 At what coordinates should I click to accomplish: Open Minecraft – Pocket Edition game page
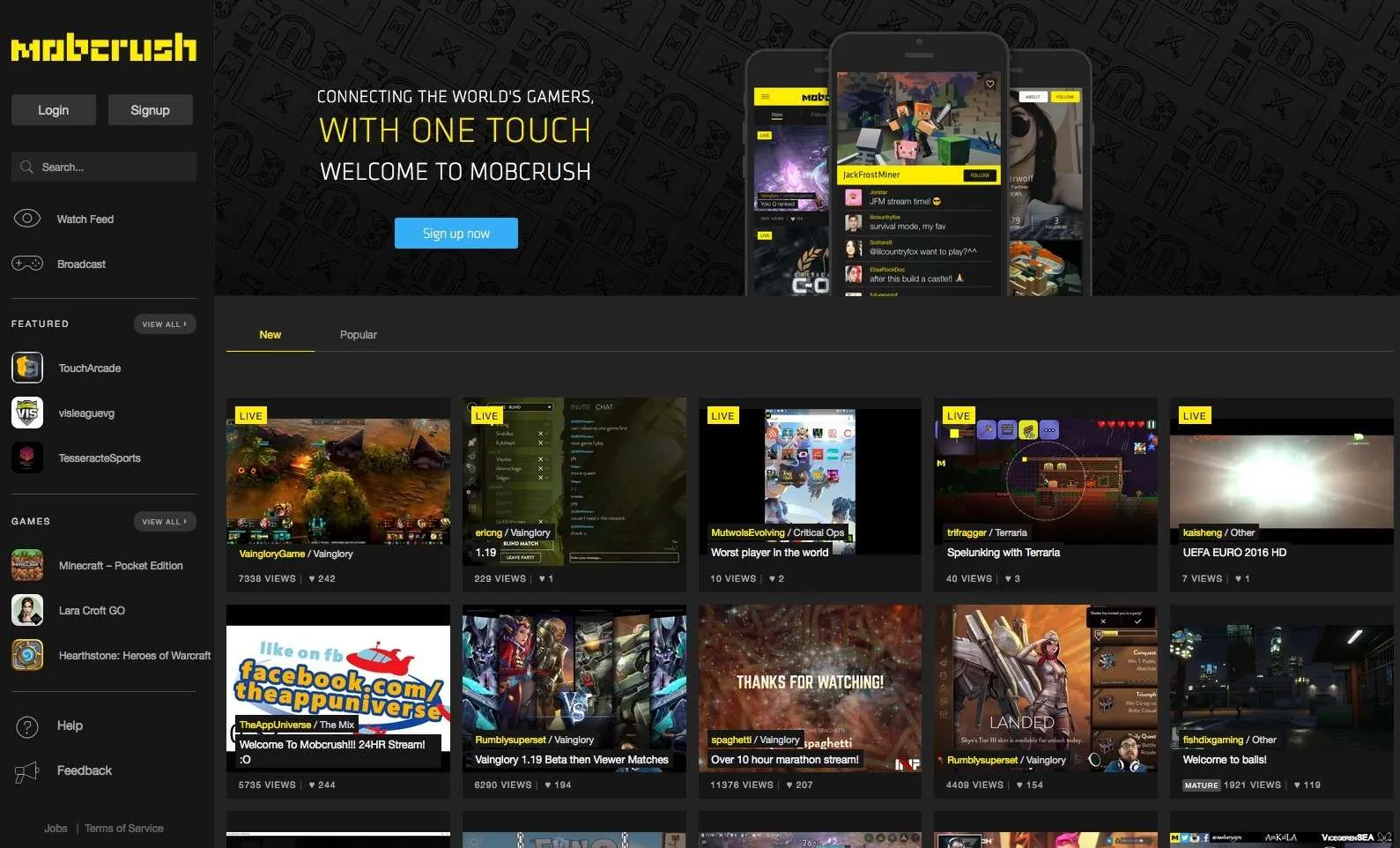121,566
